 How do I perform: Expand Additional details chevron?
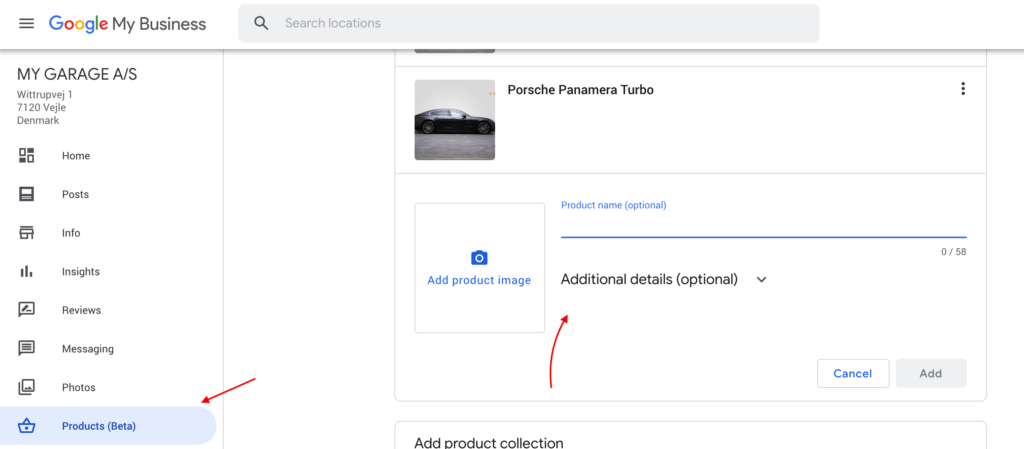coord(761,279)
